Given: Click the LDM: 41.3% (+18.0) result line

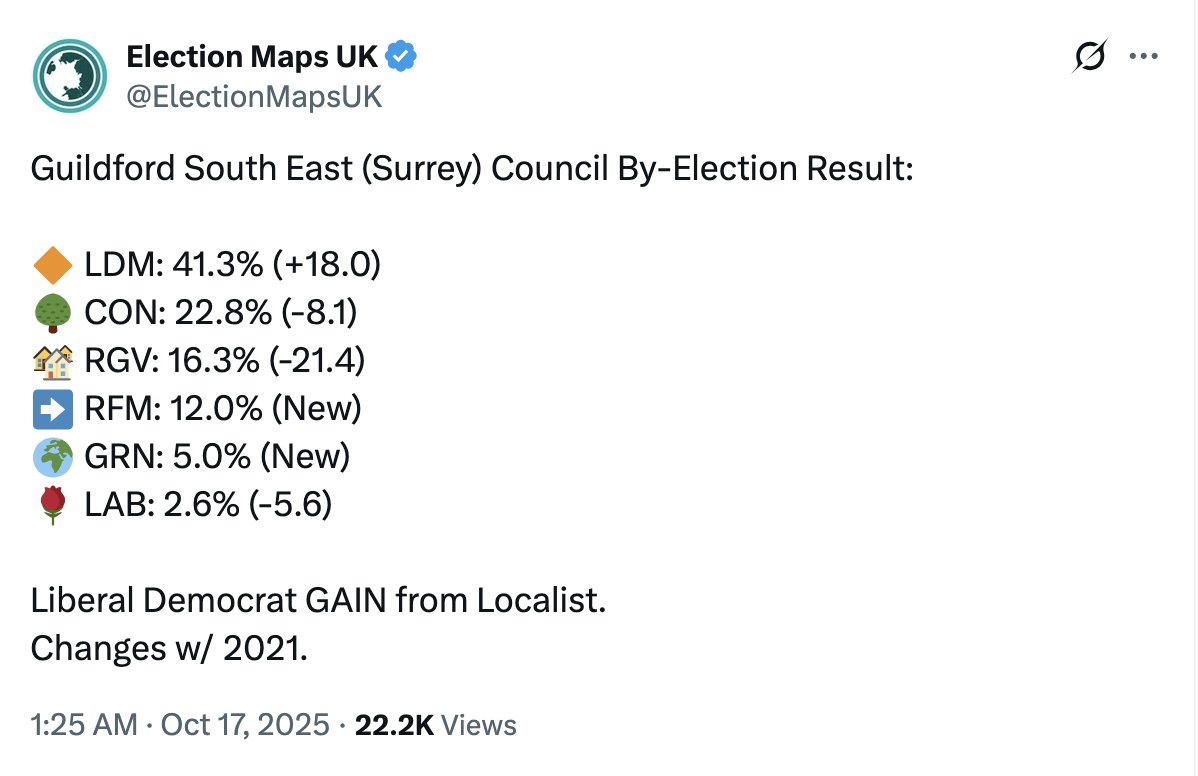Looking at the screenshot, I should (x=233, y=265).
